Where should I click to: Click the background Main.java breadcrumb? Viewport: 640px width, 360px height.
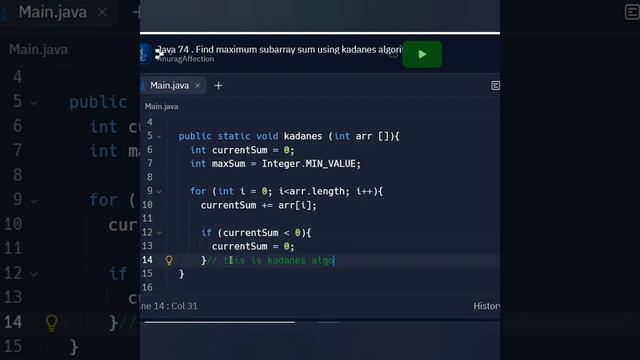[39, 49]
